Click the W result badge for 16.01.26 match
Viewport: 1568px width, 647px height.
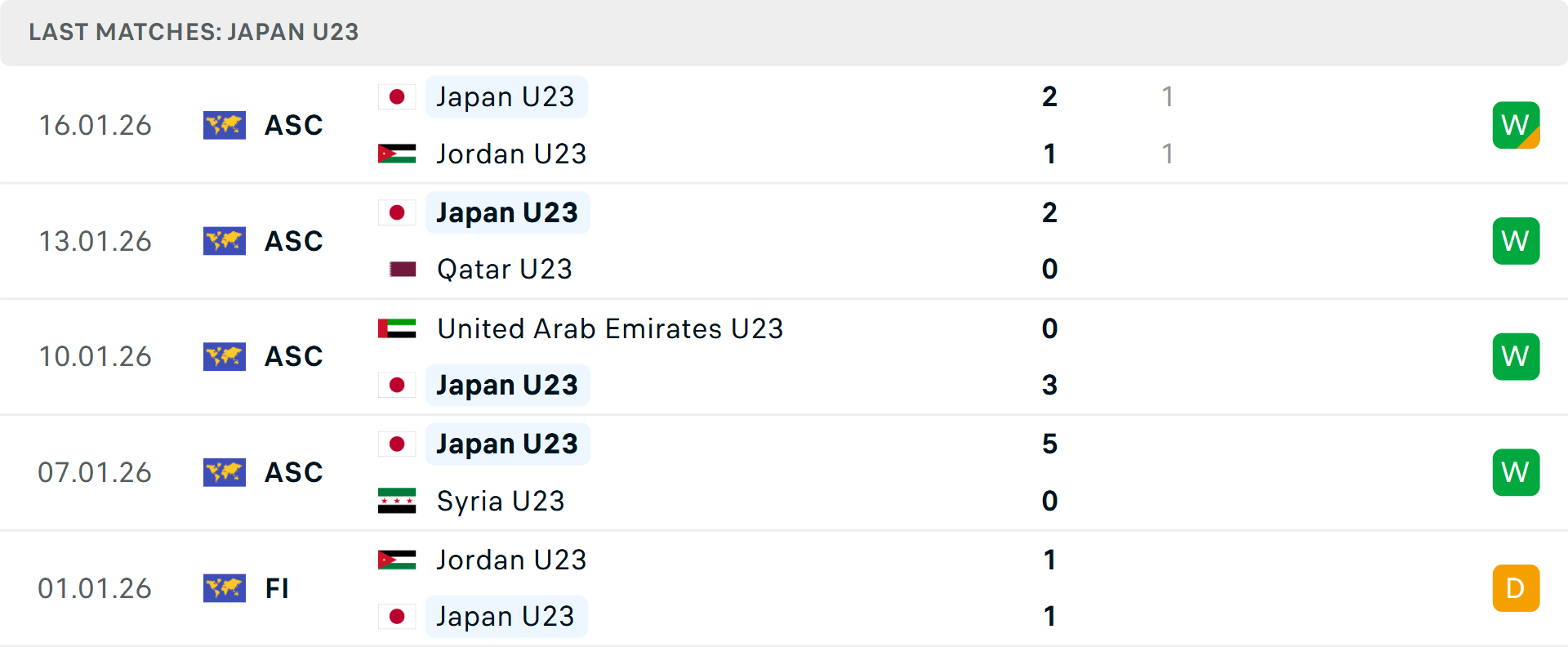click(1516, 125)
